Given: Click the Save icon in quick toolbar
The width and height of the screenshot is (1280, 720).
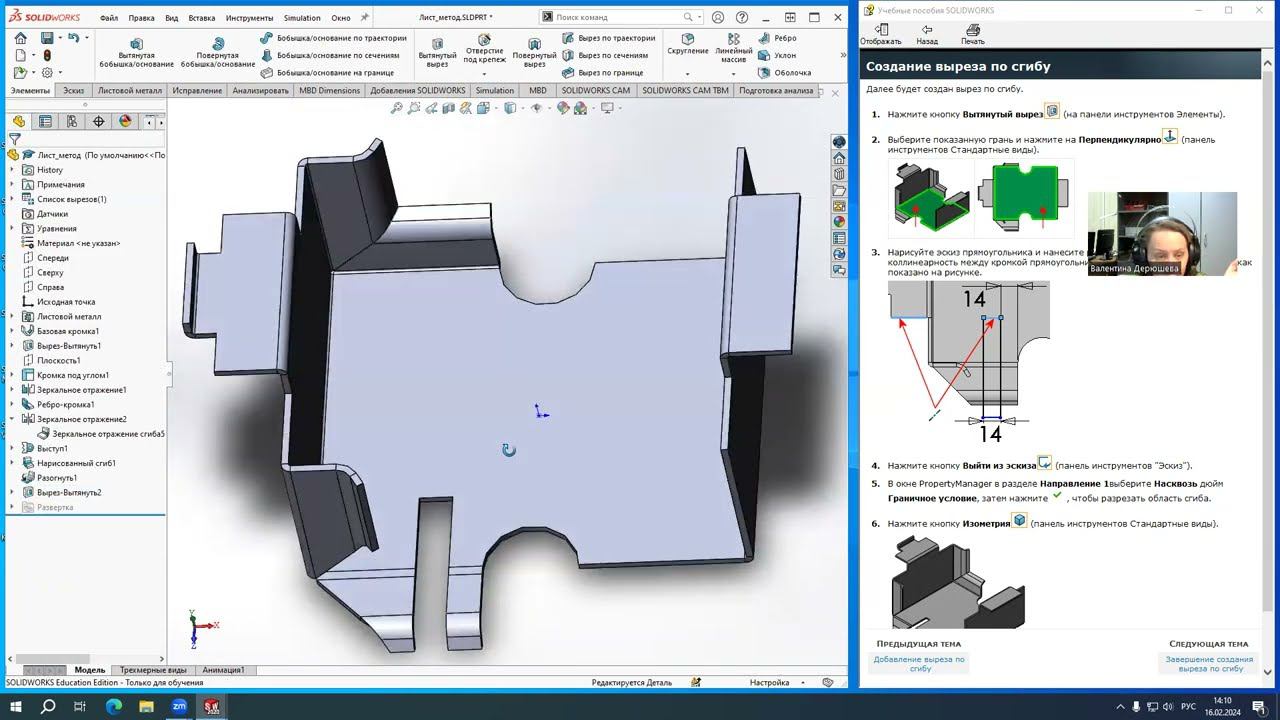Looking at the screenshot, I should (x=47, y=38).
